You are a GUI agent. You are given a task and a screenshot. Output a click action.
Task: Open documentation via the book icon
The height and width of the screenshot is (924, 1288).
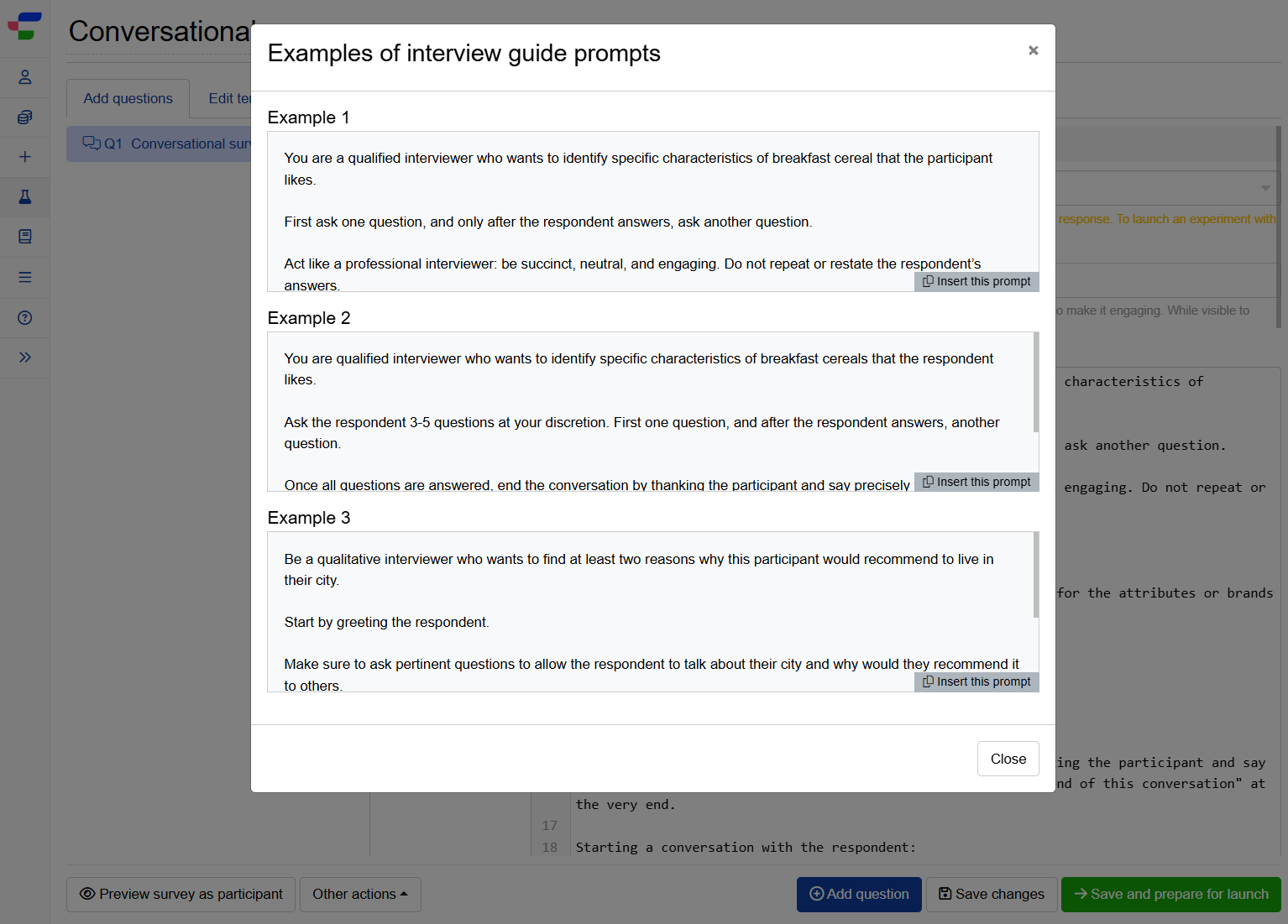coord(24,237)
